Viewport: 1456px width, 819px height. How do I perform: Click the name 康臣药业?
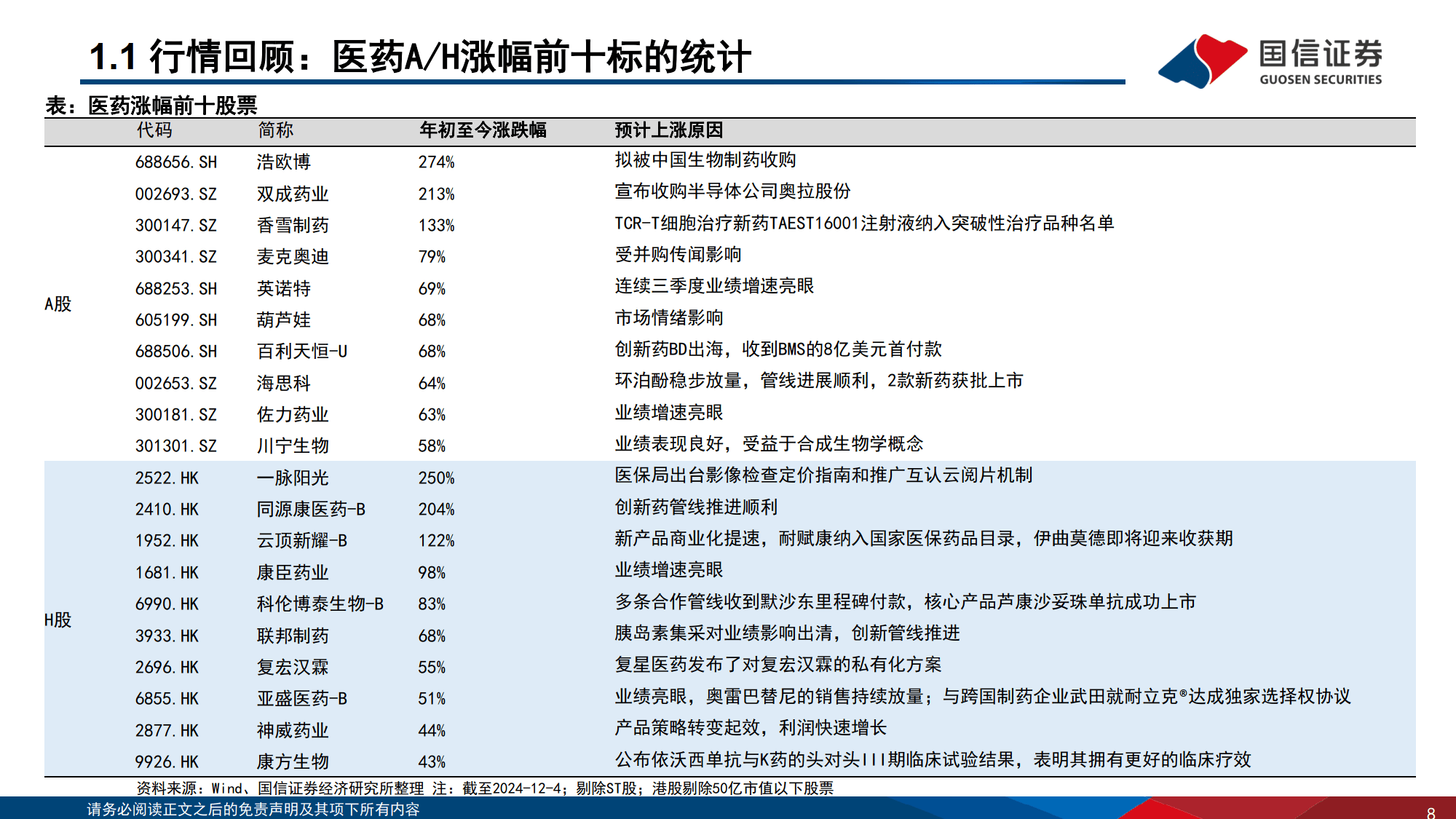tap(293, 572)
